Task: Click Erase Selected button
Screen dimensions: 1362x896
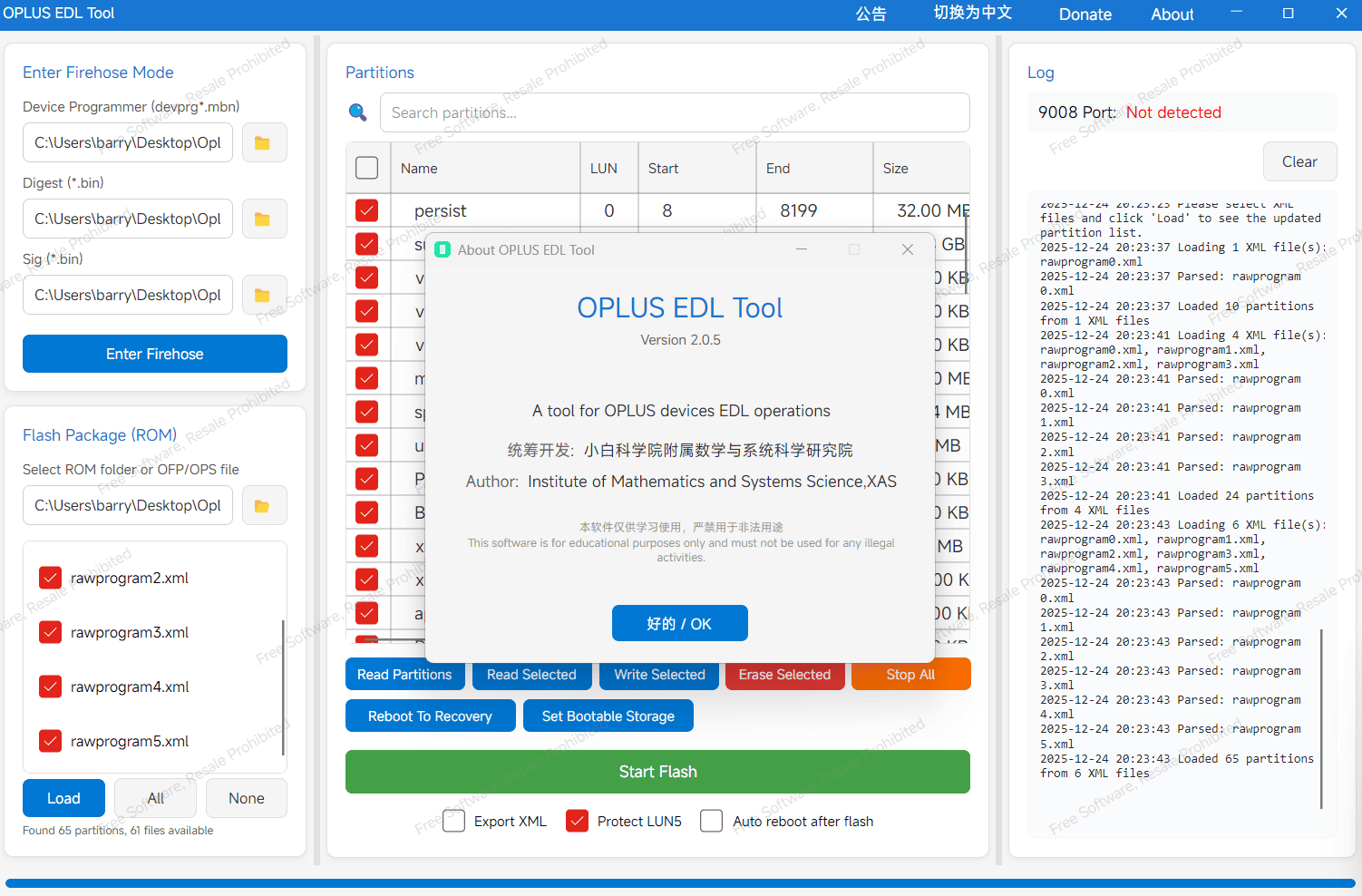Action: [x=784, y=674]
